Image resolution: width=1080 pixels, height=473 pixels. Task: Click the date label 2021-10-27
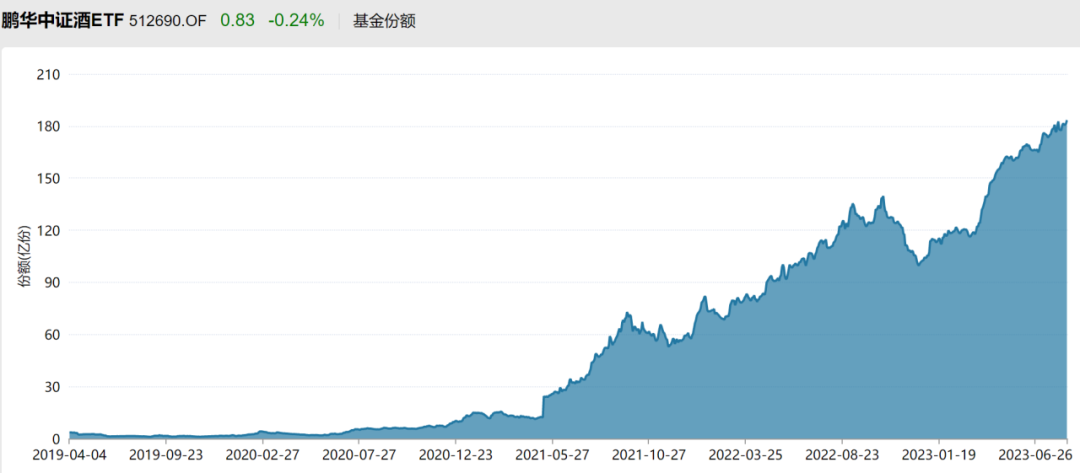click(648, 456)
